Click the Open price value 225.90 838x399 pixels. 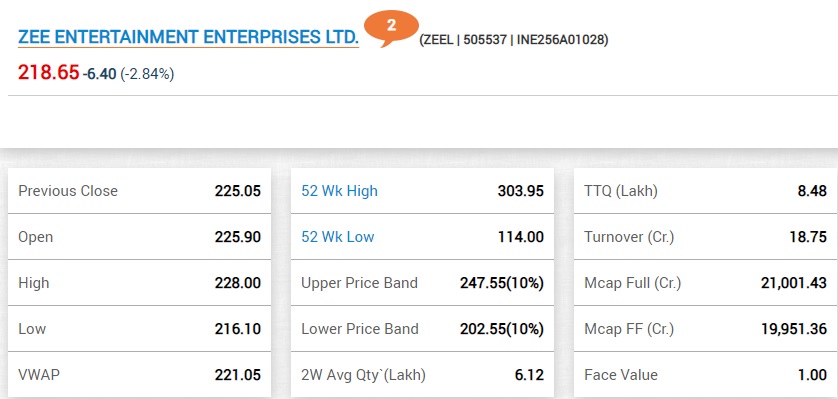point(238,237)
